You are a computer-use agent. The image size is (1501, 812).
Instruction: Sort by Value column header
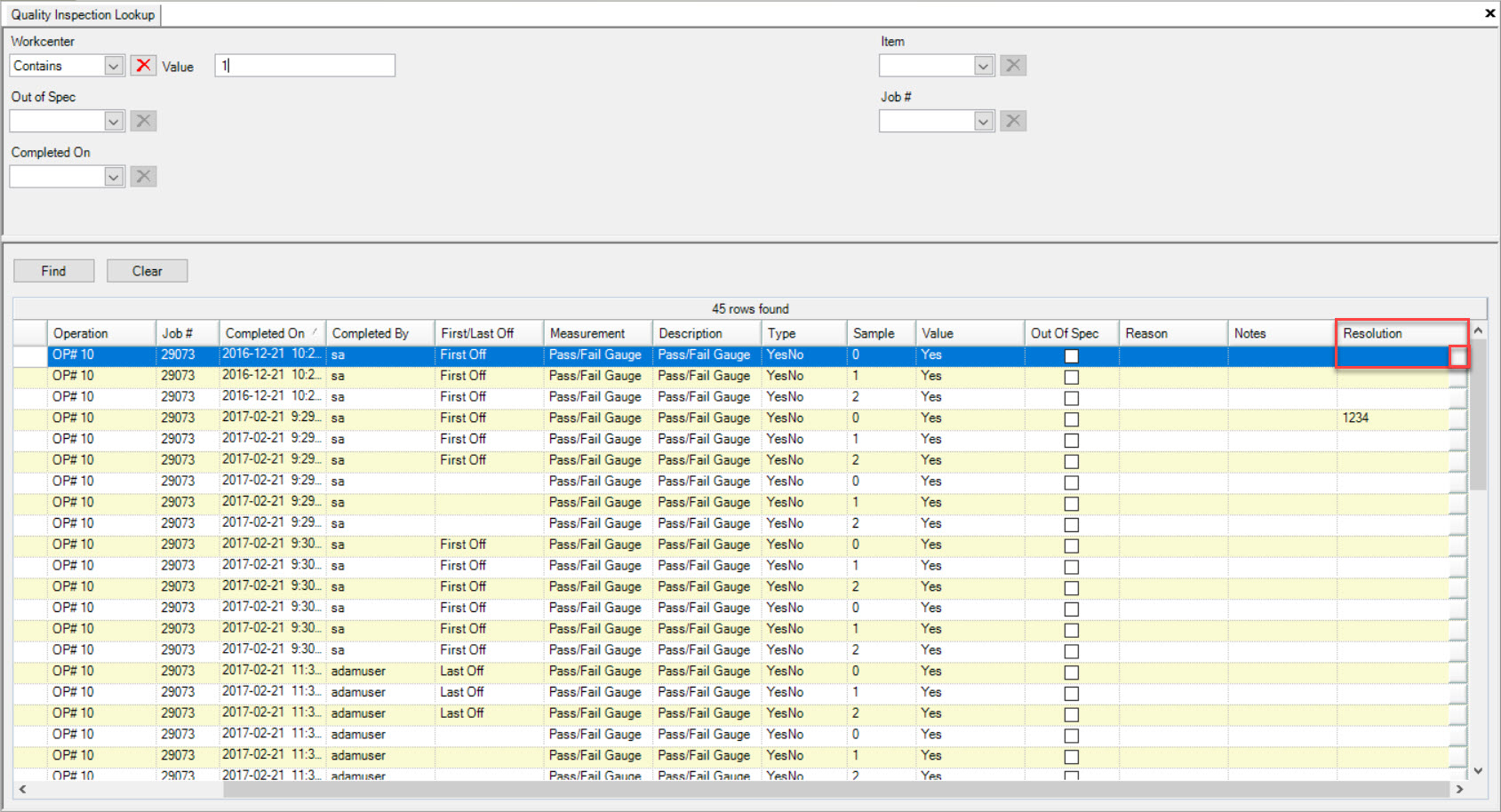click(x=970, y=333)
